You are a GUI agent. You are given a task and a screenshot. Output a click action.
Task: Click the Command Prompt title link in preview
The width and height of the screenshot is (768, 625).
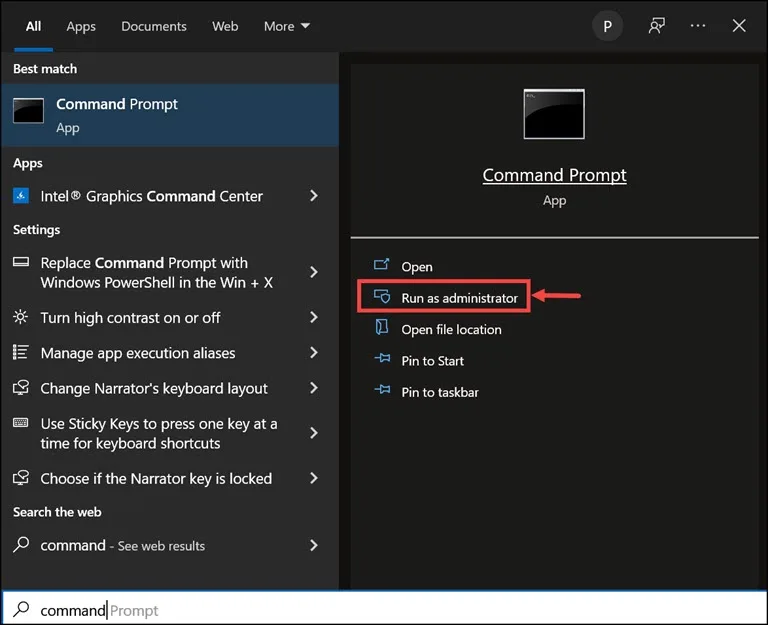554,175
